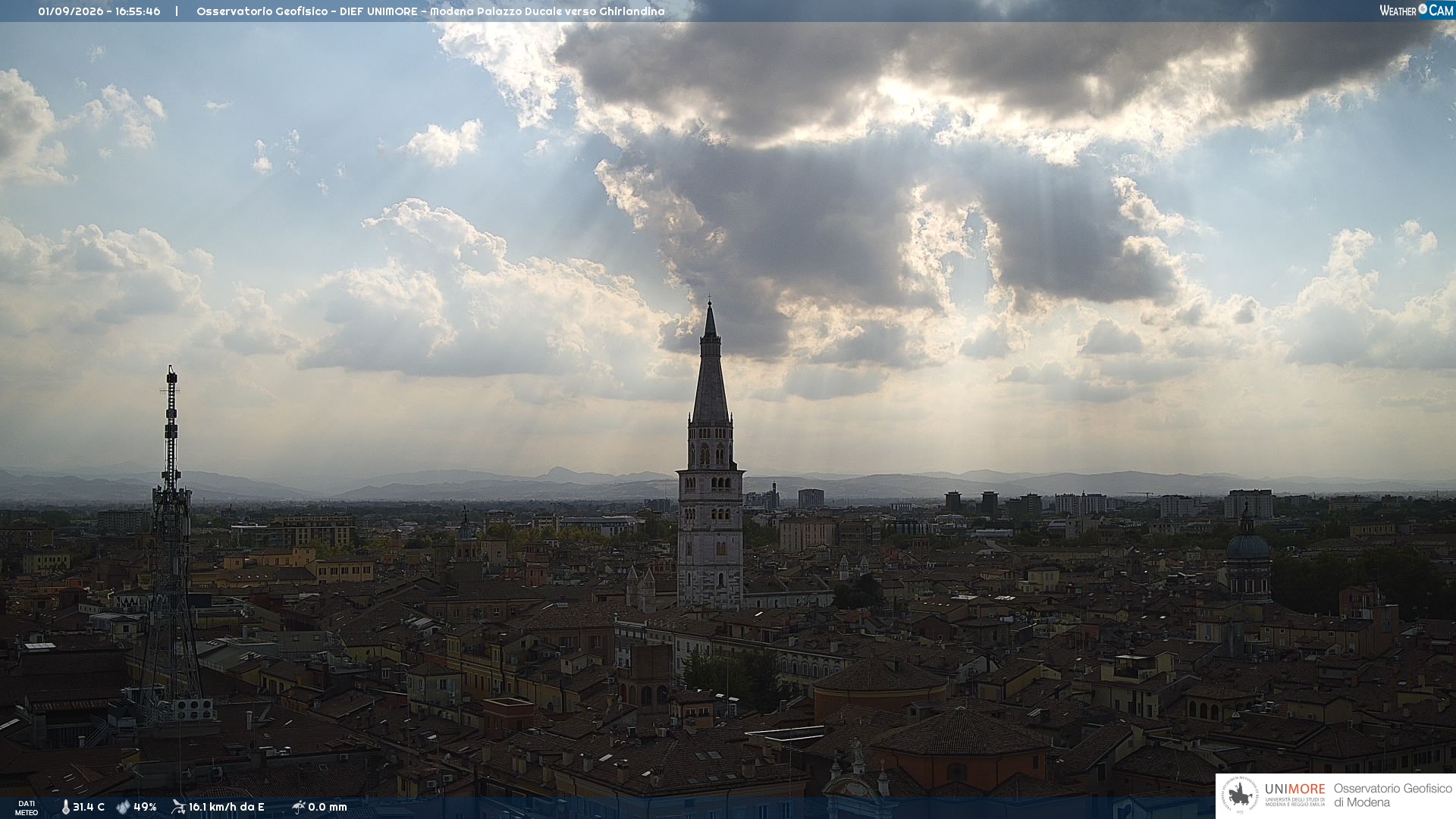Click the umbrella rainfall icon
1456x819 pixels.
[298, 807]
